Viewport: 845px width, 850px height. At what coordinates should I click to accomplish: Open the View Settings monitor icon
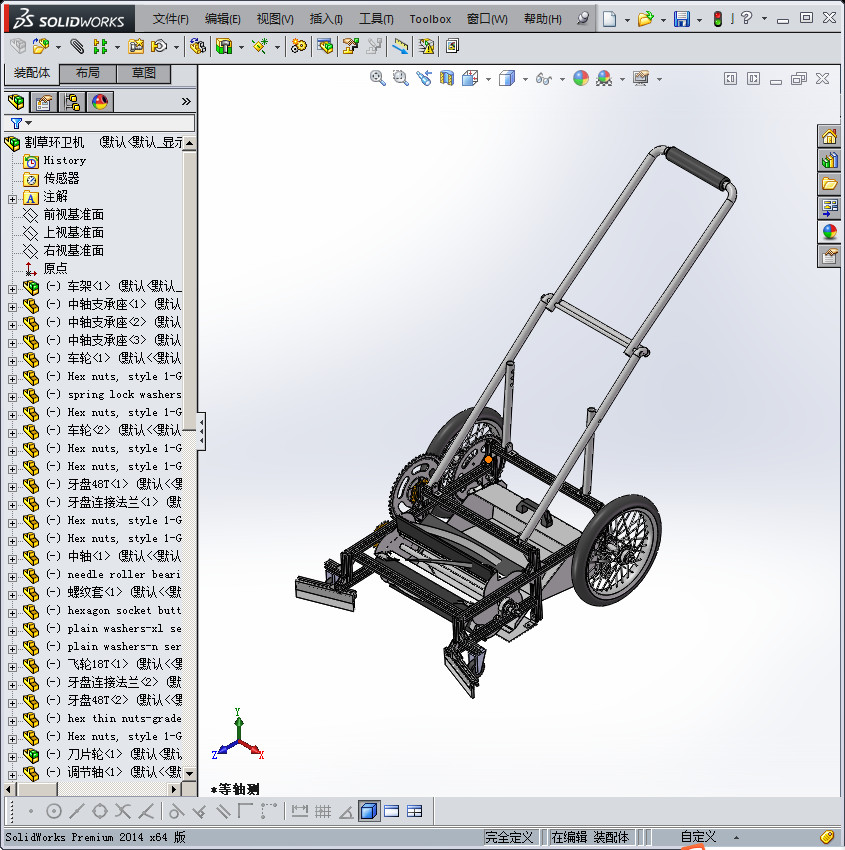point(641,79)
